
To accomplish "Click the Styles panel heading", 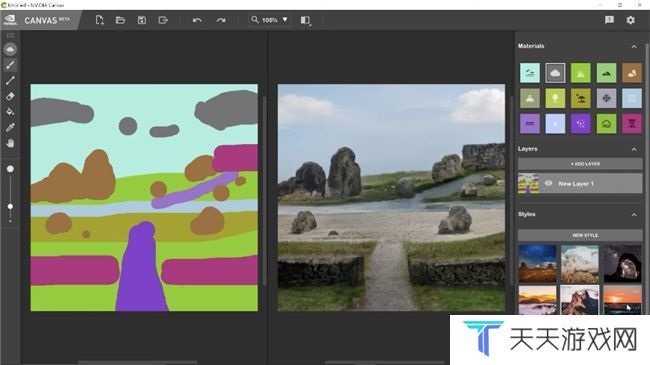I will click(x=526, y=214).
